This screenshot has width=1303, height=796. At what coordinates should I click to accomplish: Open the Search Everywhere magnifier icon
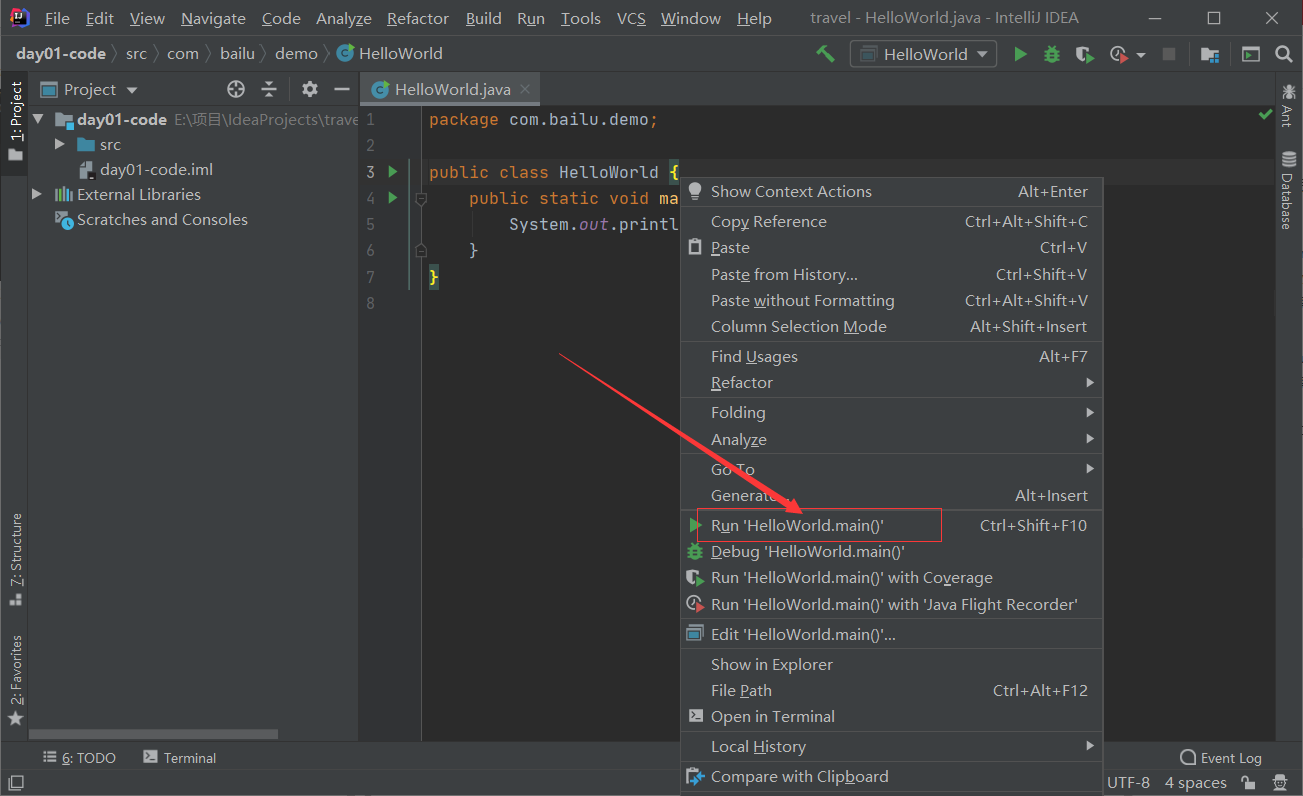click(1284, 54)
